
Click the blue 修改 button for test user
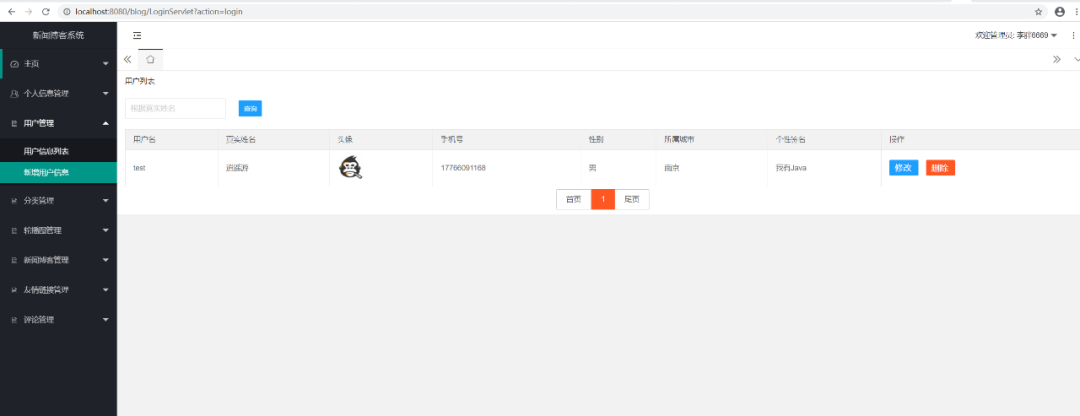[903, 168]
